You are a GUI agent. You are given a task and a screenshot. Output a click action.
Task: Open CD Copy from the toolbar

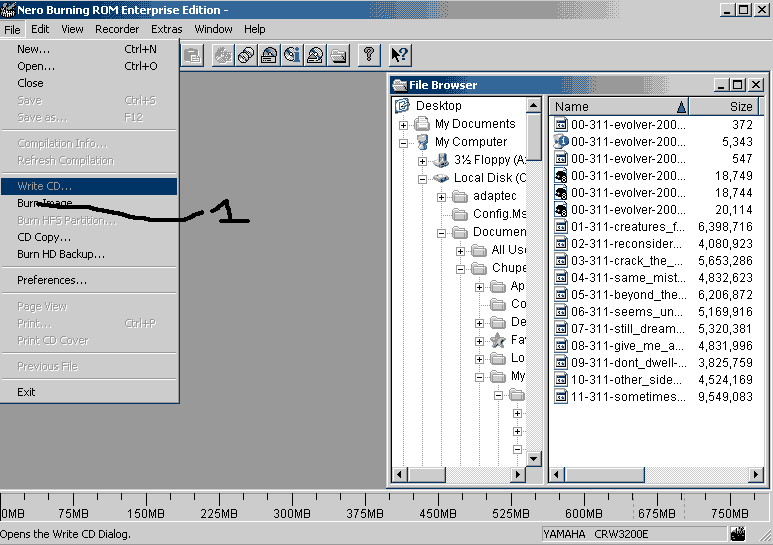(x=246, y=55)
